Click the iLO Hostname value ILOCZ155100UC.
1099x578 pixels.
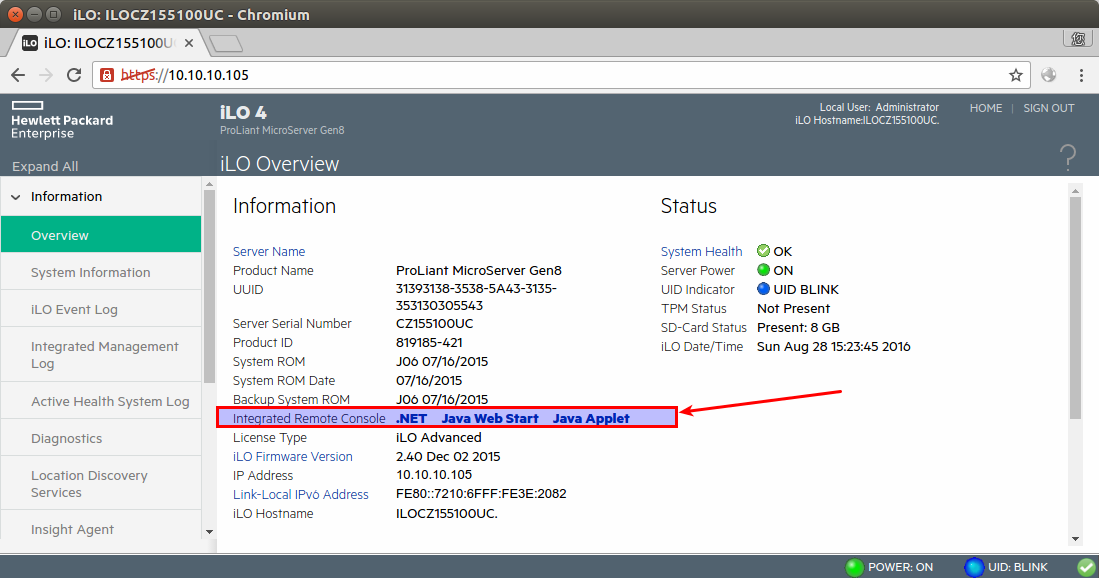[x=446, y=514]
